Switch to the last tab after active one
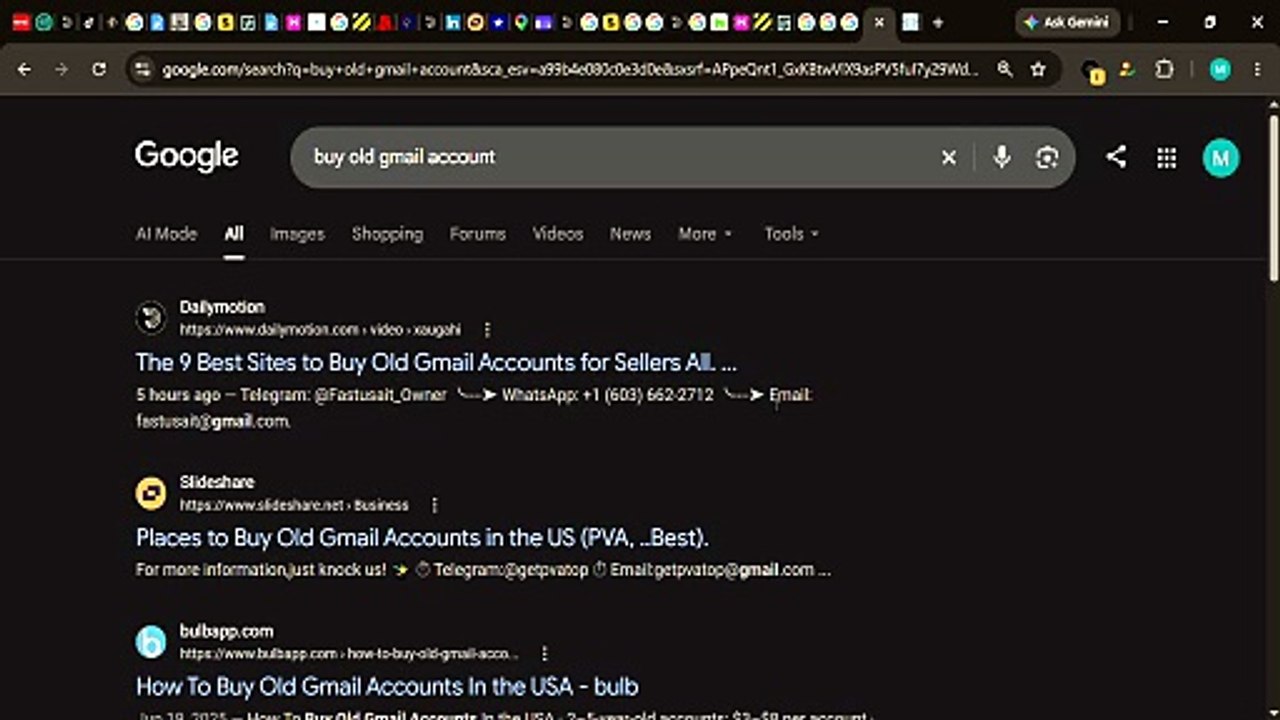 click(910, 22)
